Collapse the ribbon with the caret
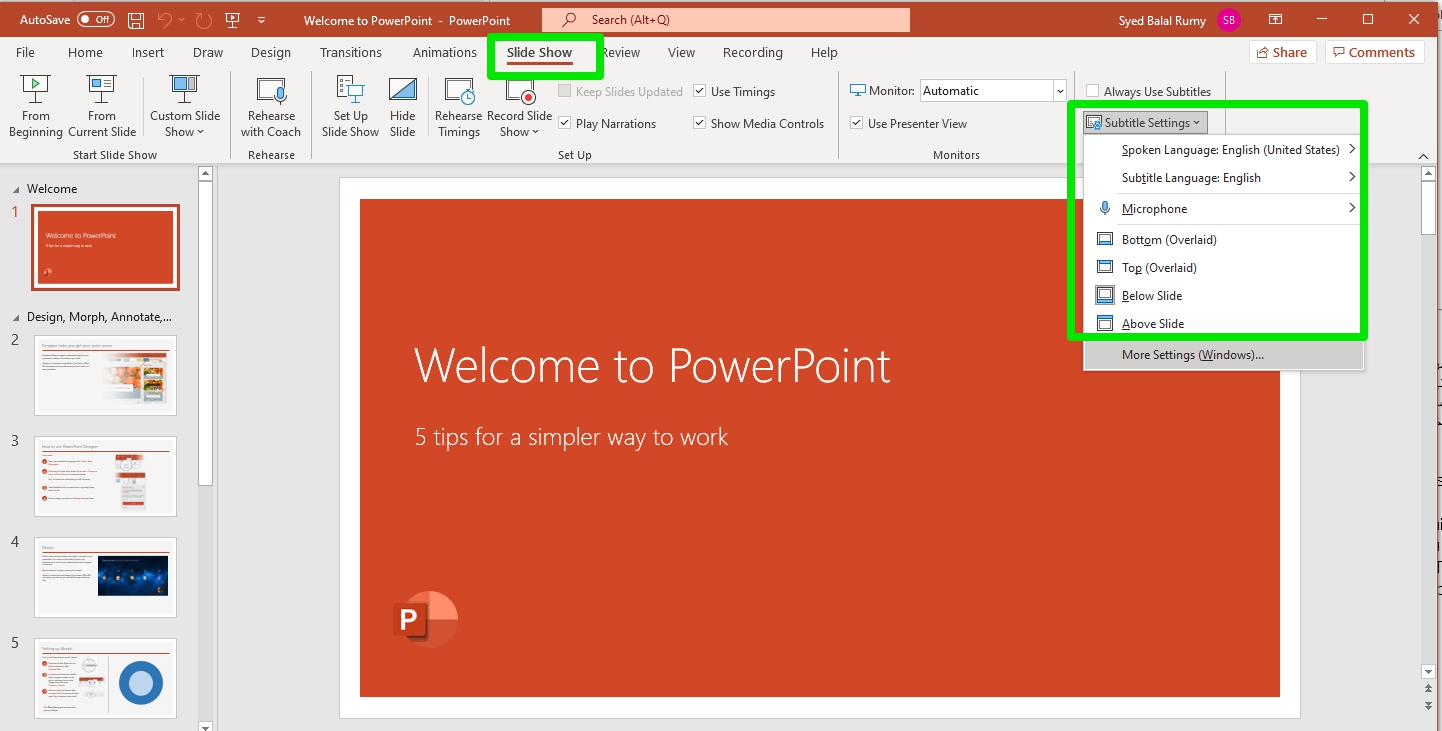This screenshot has height=731, width=1442. [1424, 156]
